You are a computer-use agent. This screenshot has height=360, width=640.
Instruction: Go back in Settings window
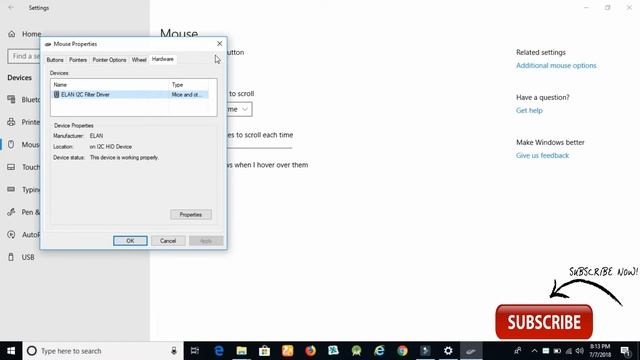(x=11, y=8)
